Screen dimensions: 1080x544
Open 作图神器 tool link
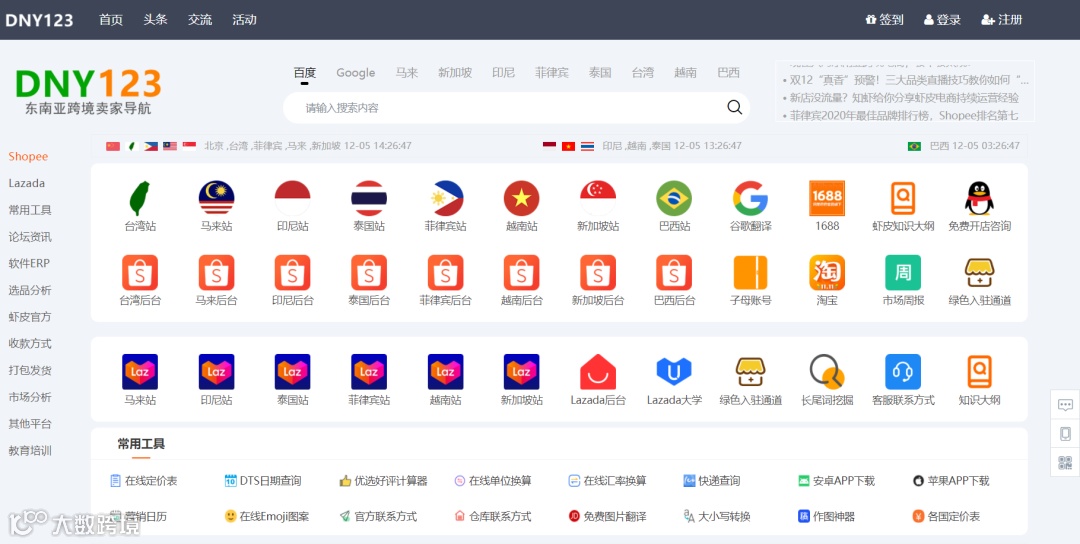[827, 516]
